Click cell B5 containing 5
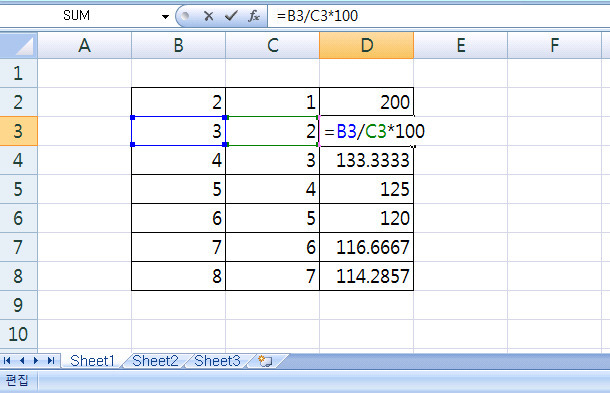Viewport: 610px width, 393px height. coord(179,189)
